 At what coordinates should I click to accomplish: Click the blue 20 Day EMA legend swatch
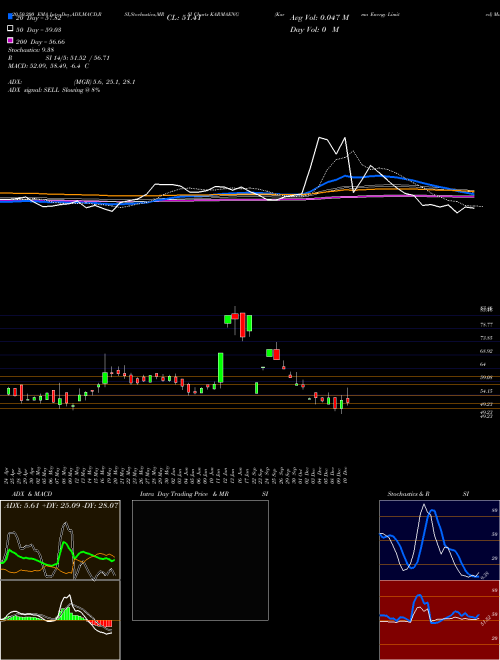click(11, 16)
